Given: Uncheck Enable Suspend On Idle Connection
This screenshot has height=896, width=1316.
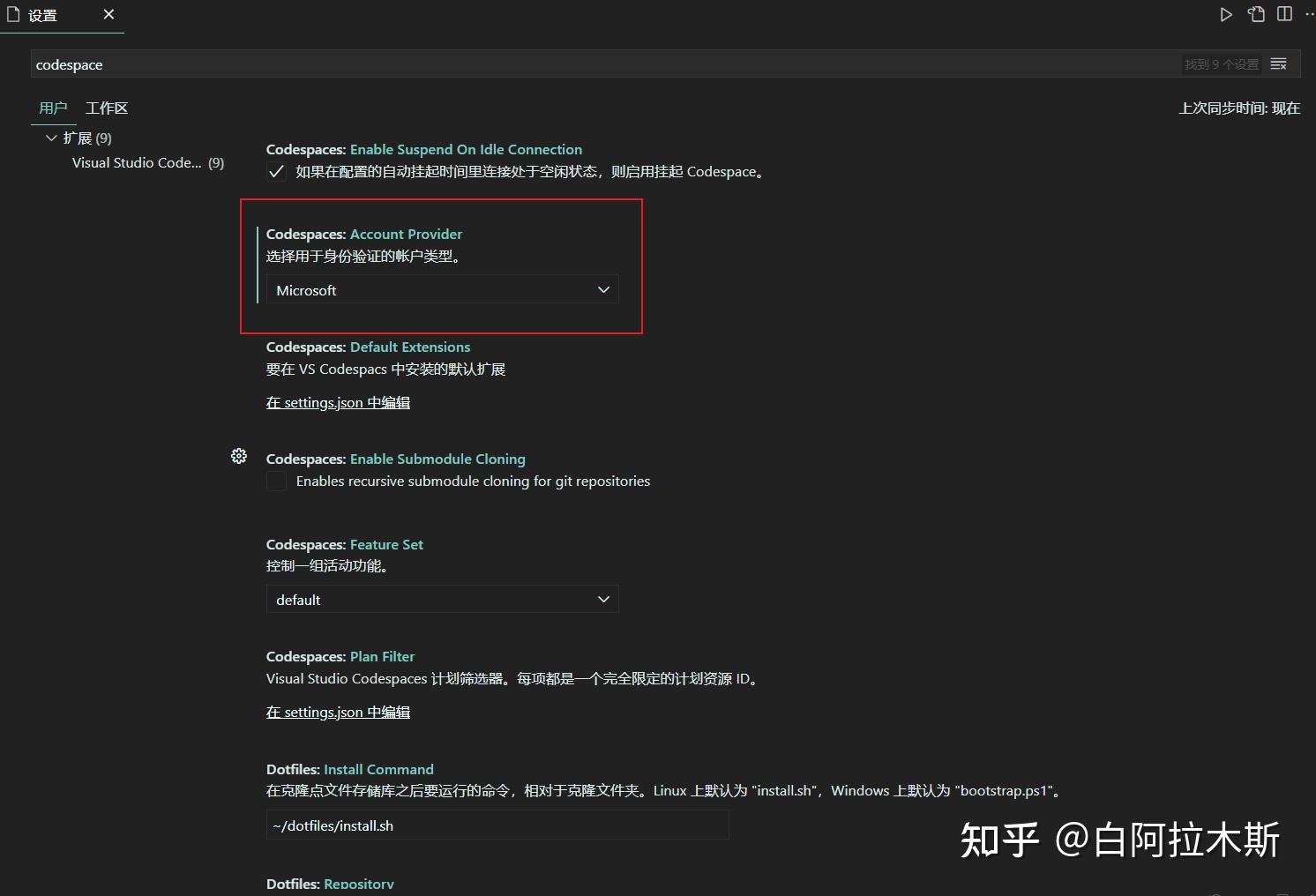Looking at the screenshot, I should pyautogui.click(x=276, y=172).
